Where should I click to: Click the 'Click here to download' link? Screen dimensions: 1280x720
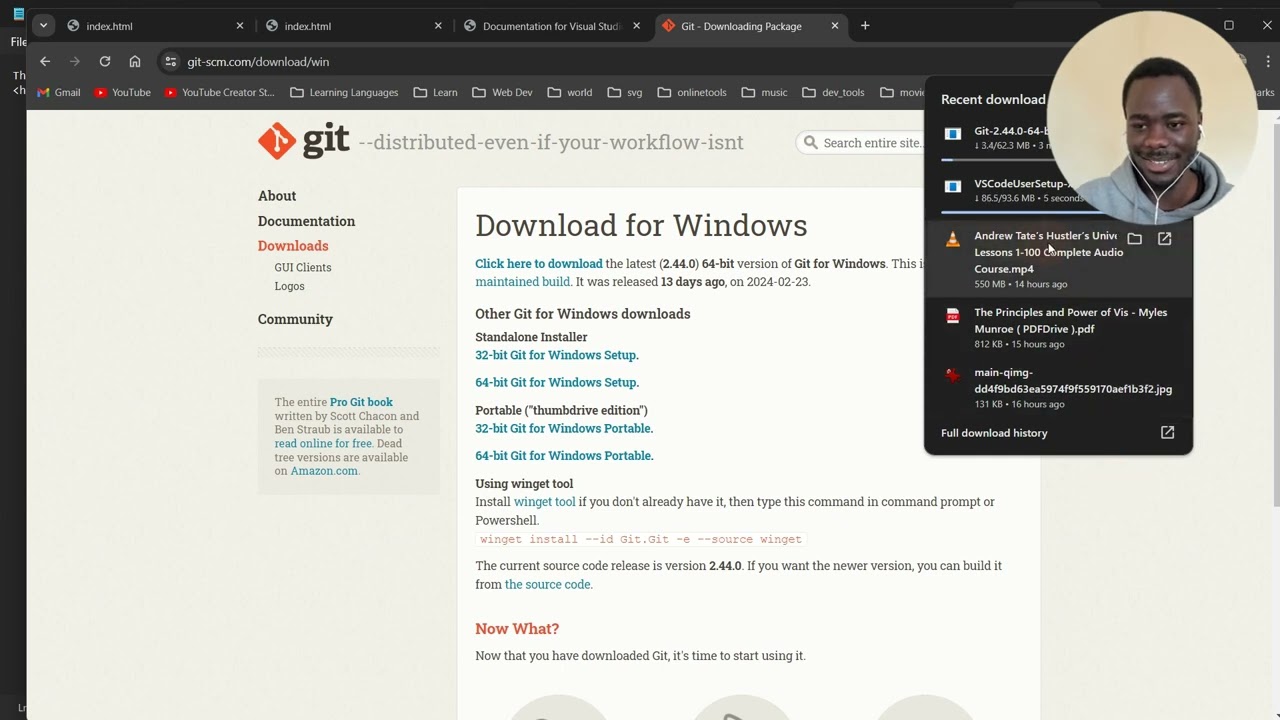(x=539, y=264)
